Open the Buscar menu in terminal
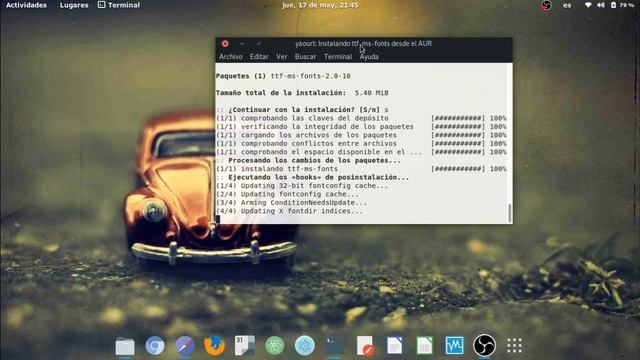 click(x=305, y=57)
